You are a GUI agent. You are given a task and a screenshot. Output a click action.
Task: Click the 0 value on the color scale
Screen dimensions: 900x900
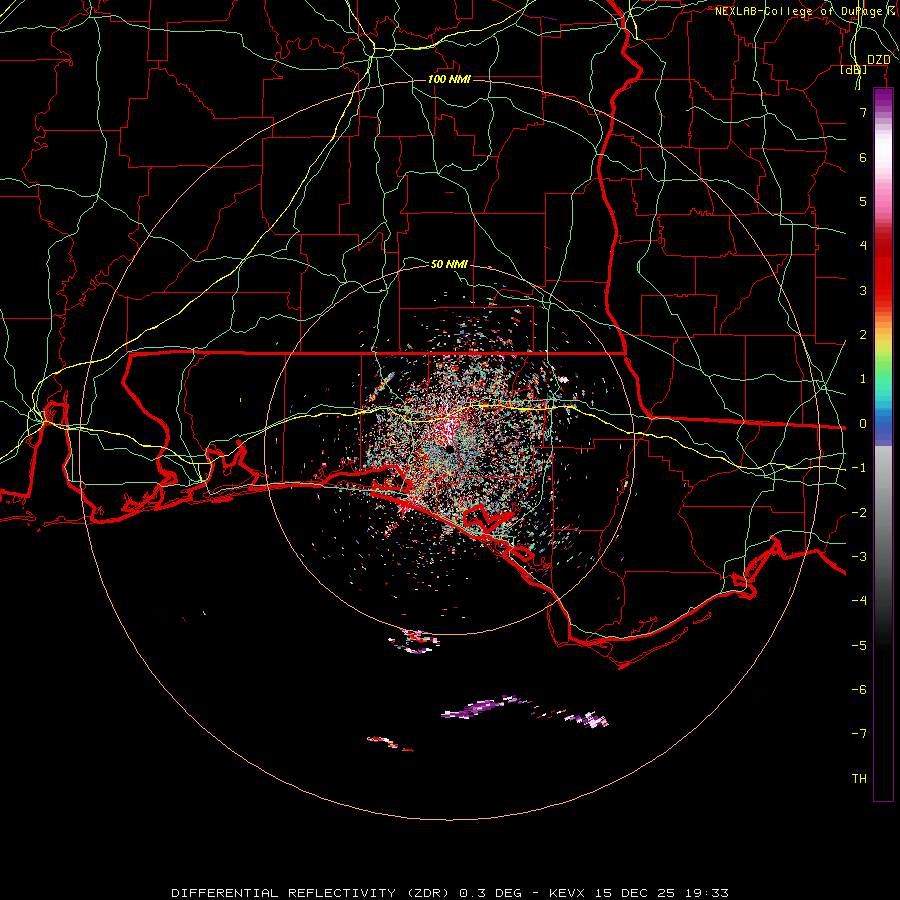(x=863, y=424)
